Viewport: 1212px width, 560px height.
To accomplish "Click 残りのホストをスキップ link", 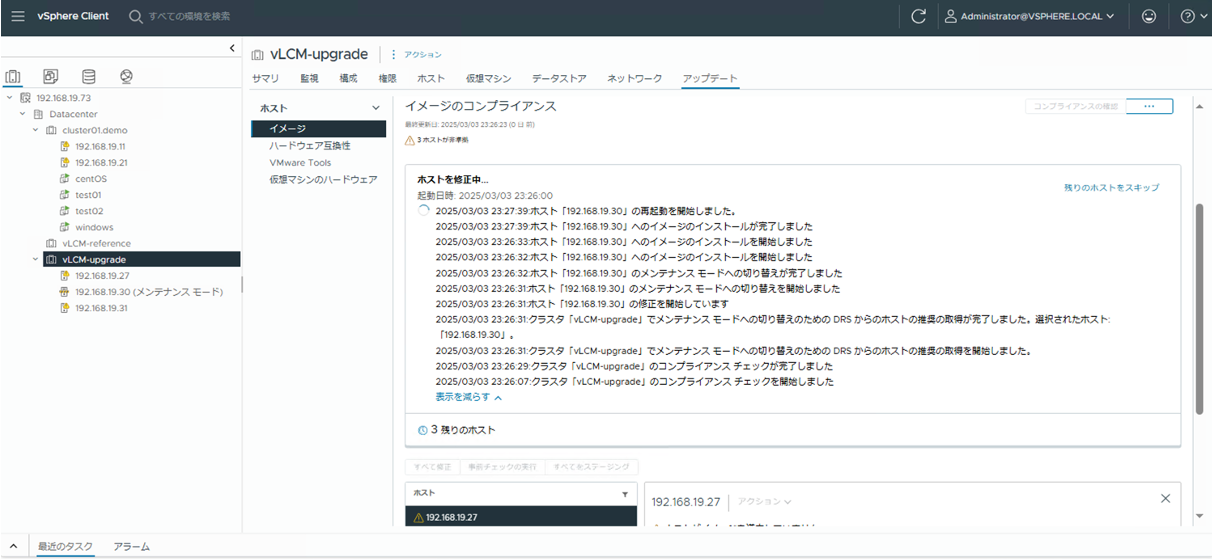I will 1111,187.
